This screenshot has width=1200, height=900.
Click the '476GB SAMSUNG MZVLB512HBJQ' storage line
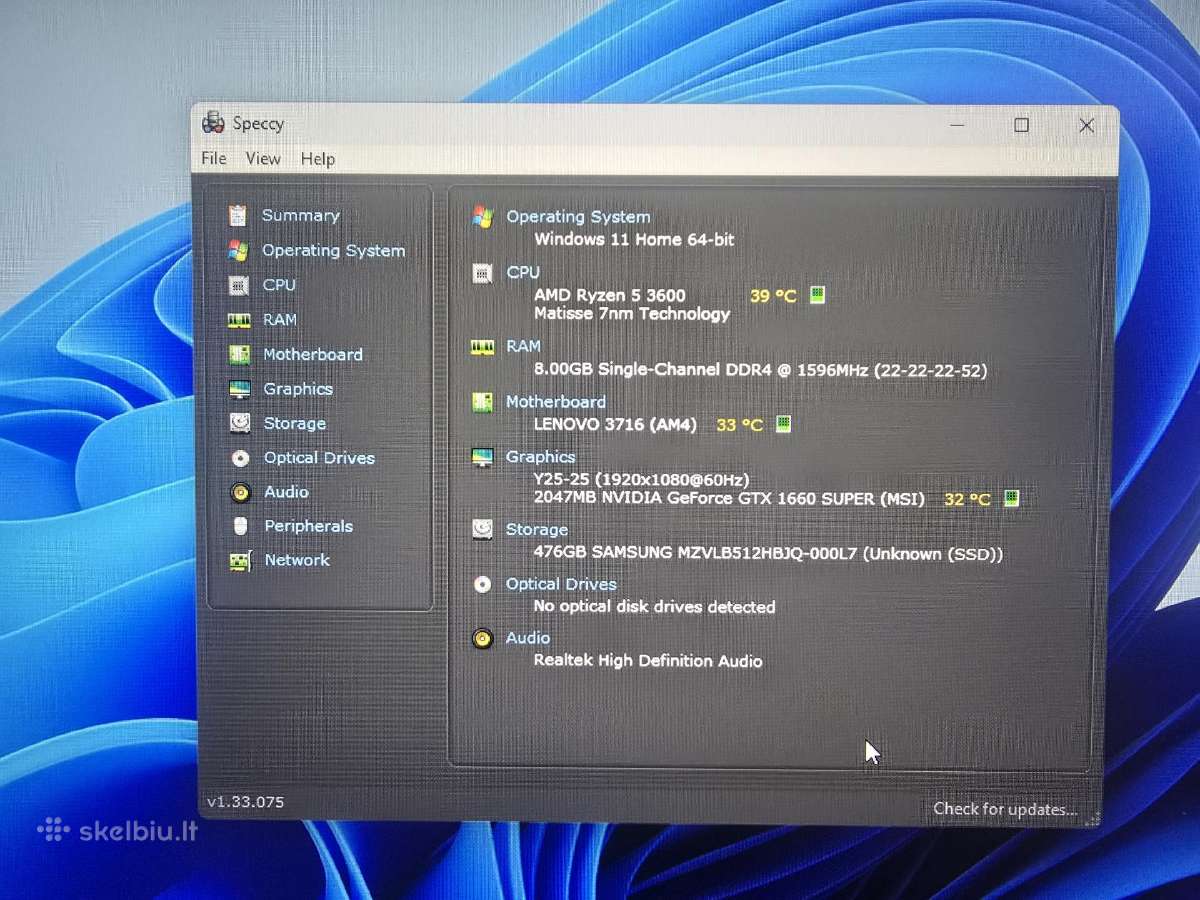[x=768, y=553]
